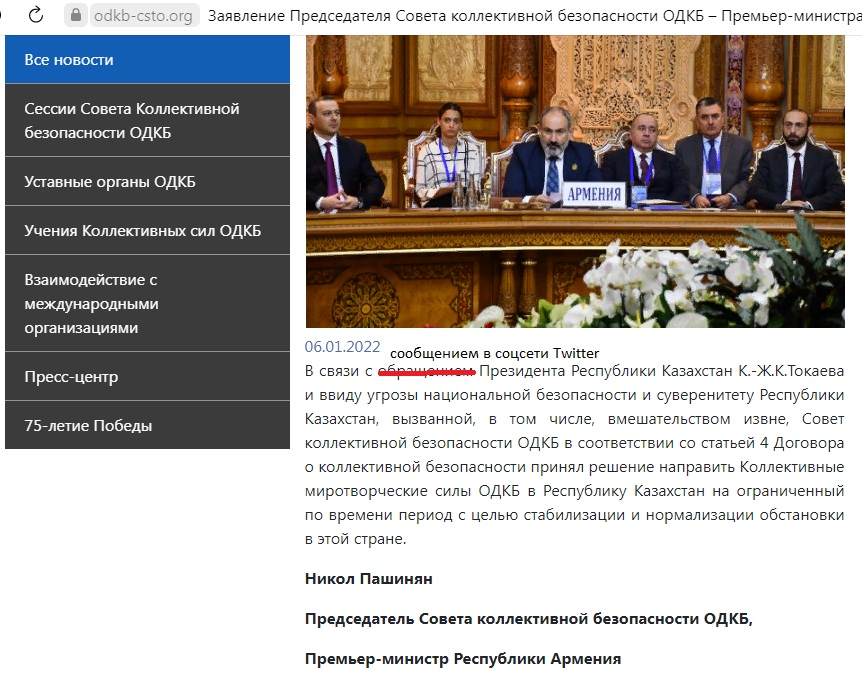Click the АРМЕНИЯ nameplate in the photo
Viewport: 862px width, 678px height.
593,194
